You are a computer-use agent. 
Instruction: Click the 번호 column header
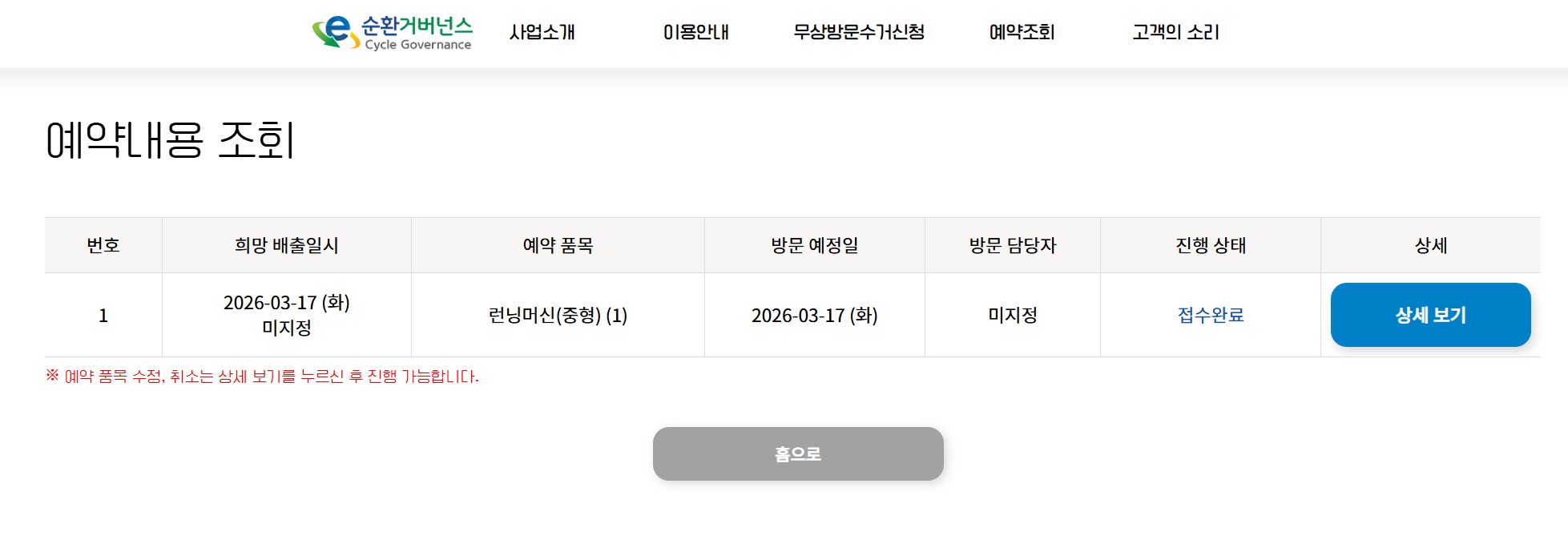tap(103, 246)
